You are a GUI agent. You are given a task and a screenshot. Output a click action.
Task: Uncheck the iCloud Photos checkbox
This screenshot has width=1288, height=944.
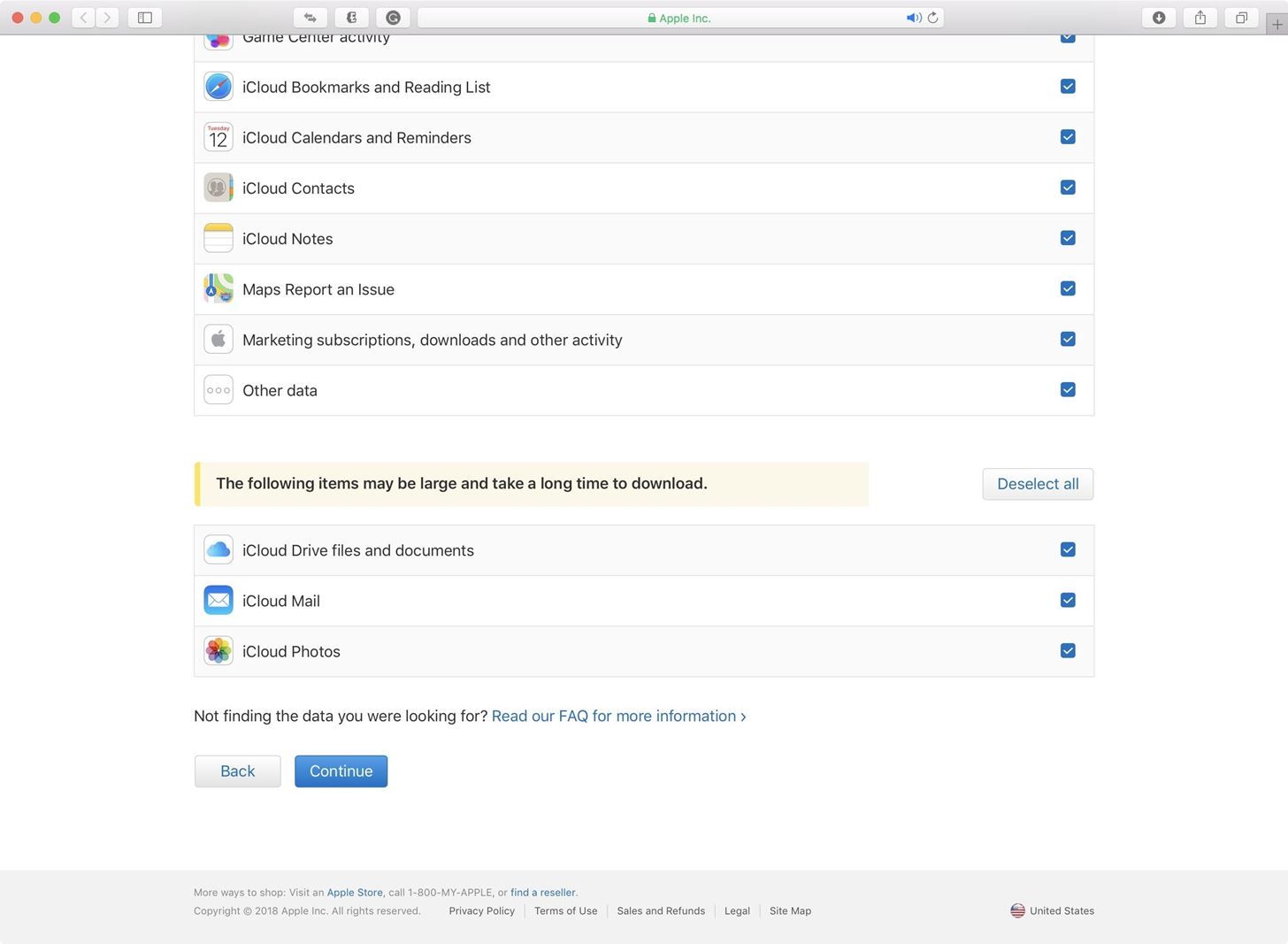[1068, 650]
